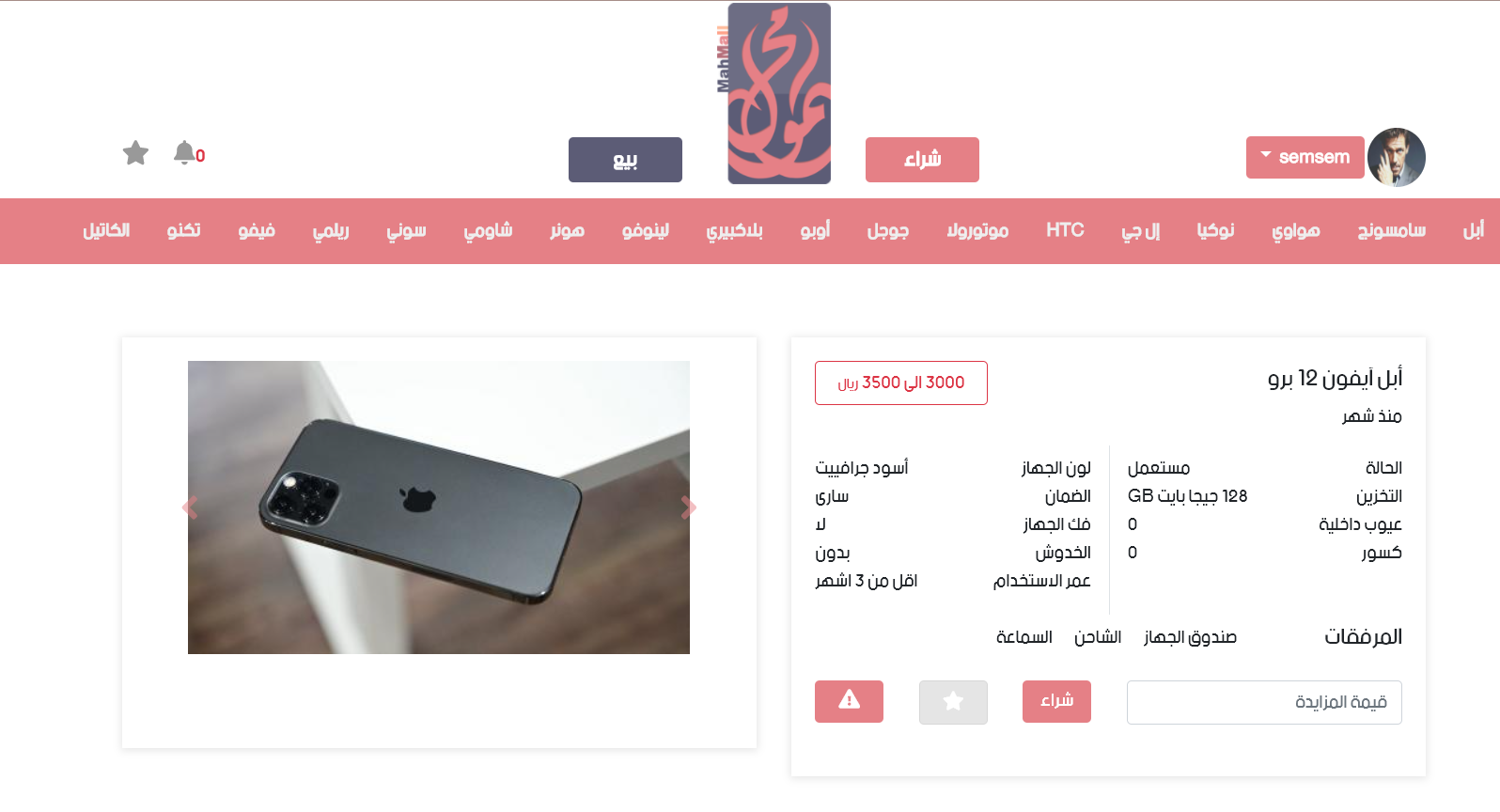Go to next product image arrow
The image size is (1500, 812).
pos(688,507)
